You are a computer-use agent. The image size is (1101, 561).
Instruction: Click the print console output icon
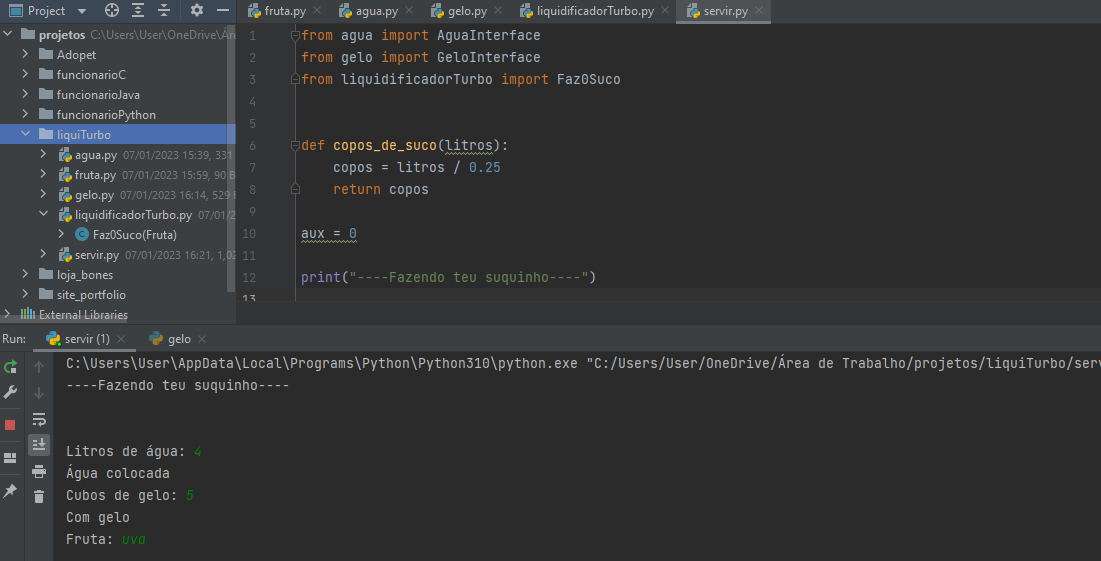click(39, 471)
